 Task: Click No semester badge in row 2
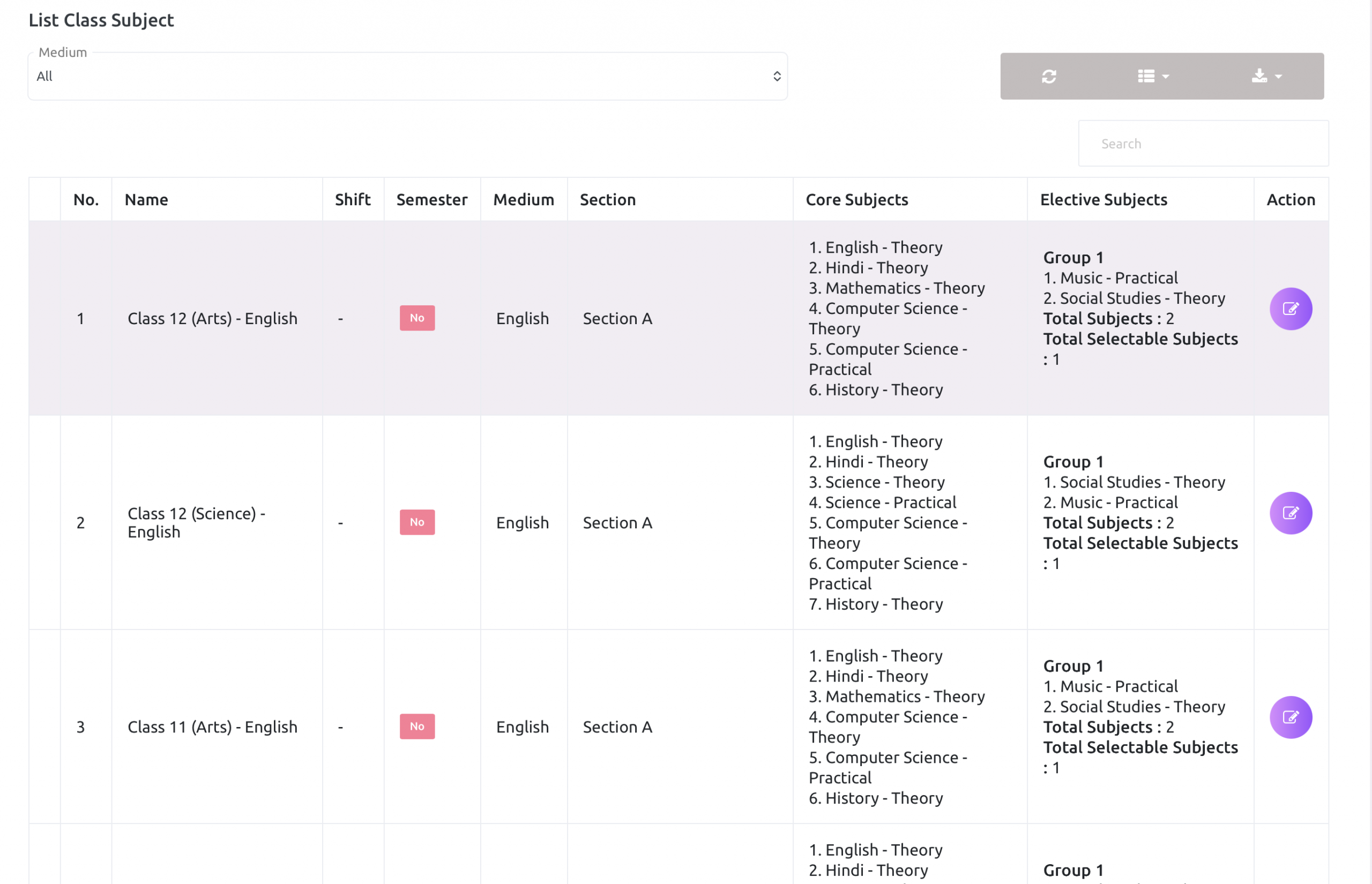coord(417,522)
